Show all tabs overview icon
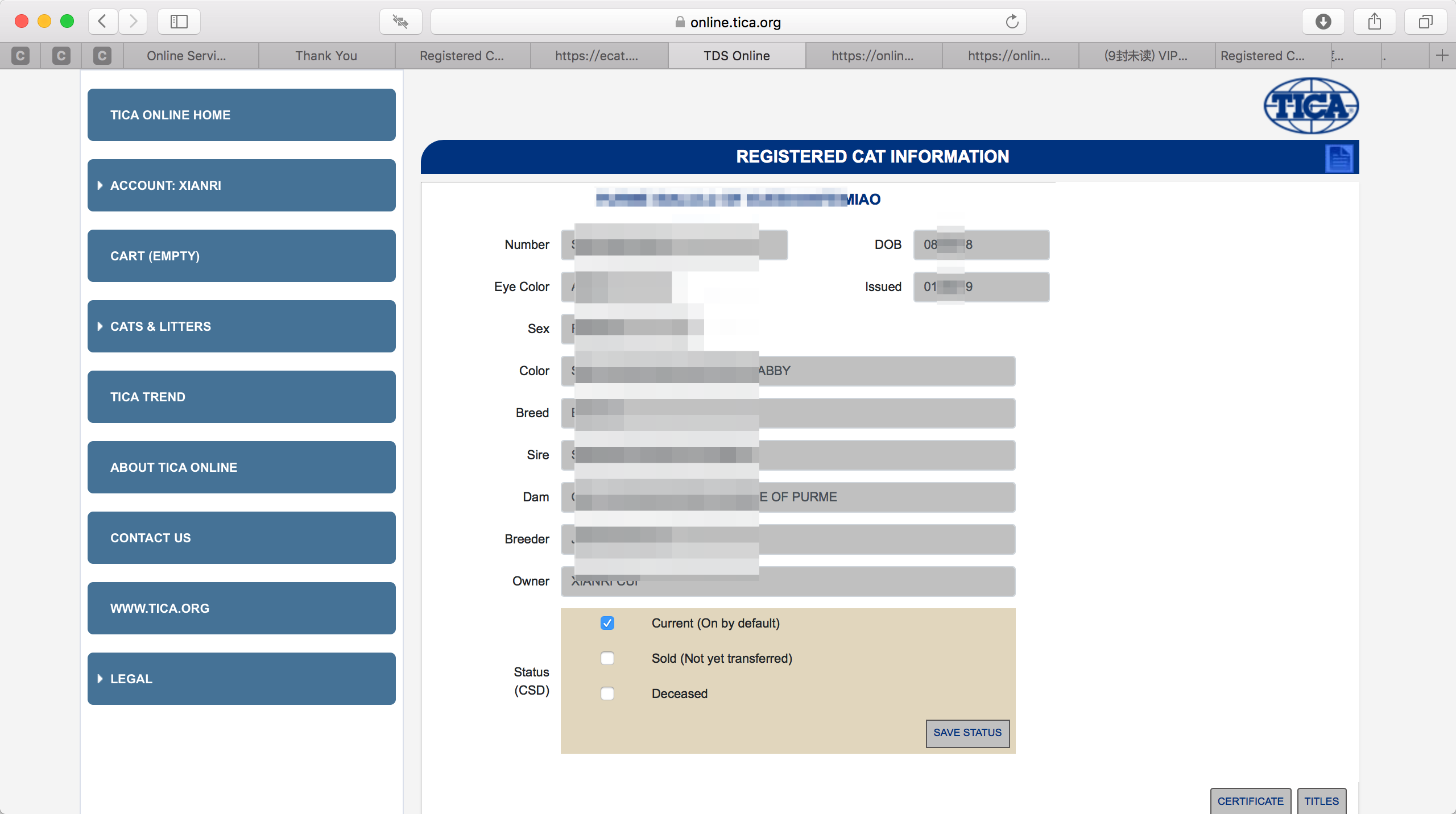 click(1425, 22)
